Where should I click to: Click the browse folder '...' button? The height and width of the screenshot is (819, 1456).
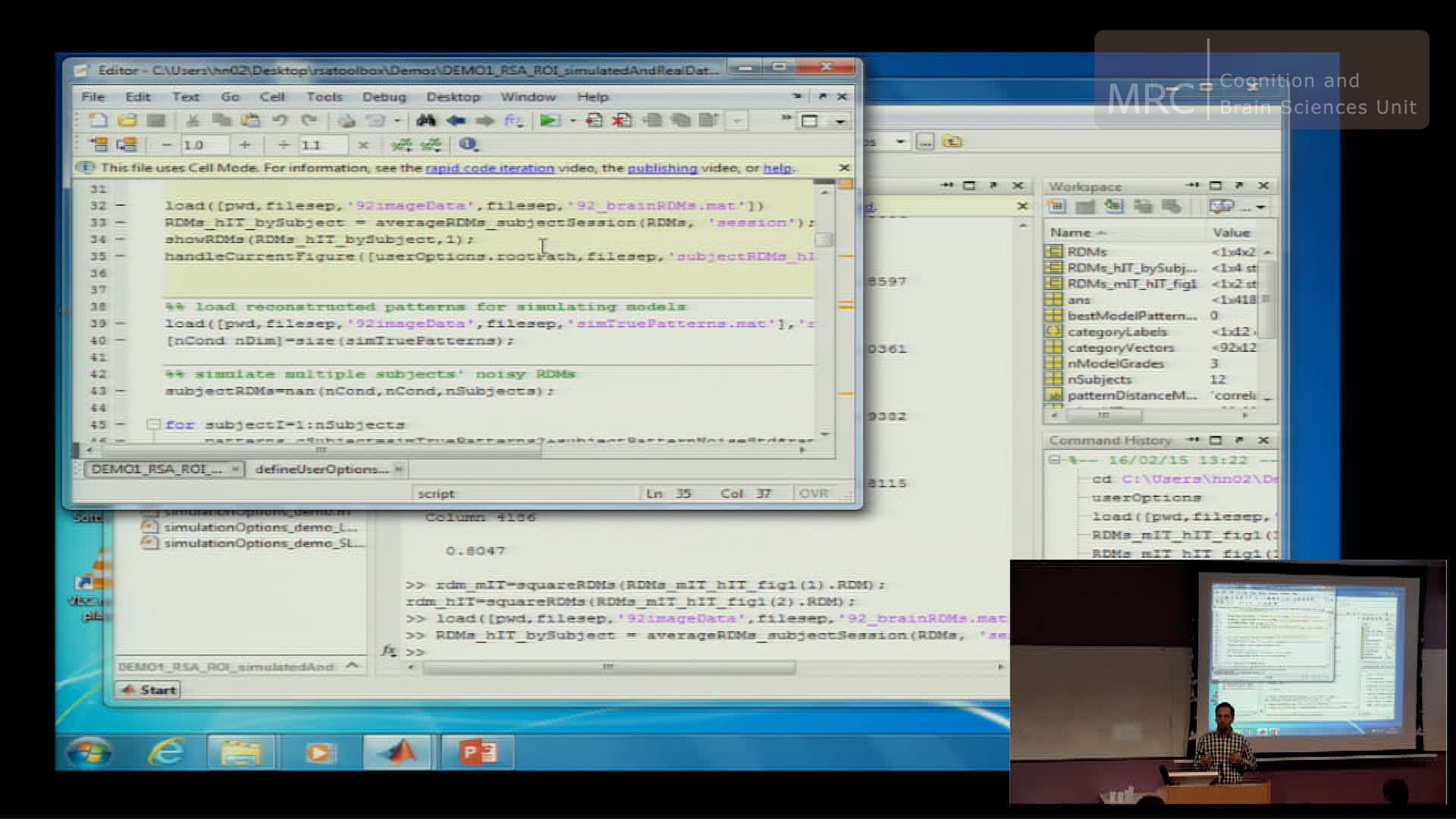coord(925,142)
